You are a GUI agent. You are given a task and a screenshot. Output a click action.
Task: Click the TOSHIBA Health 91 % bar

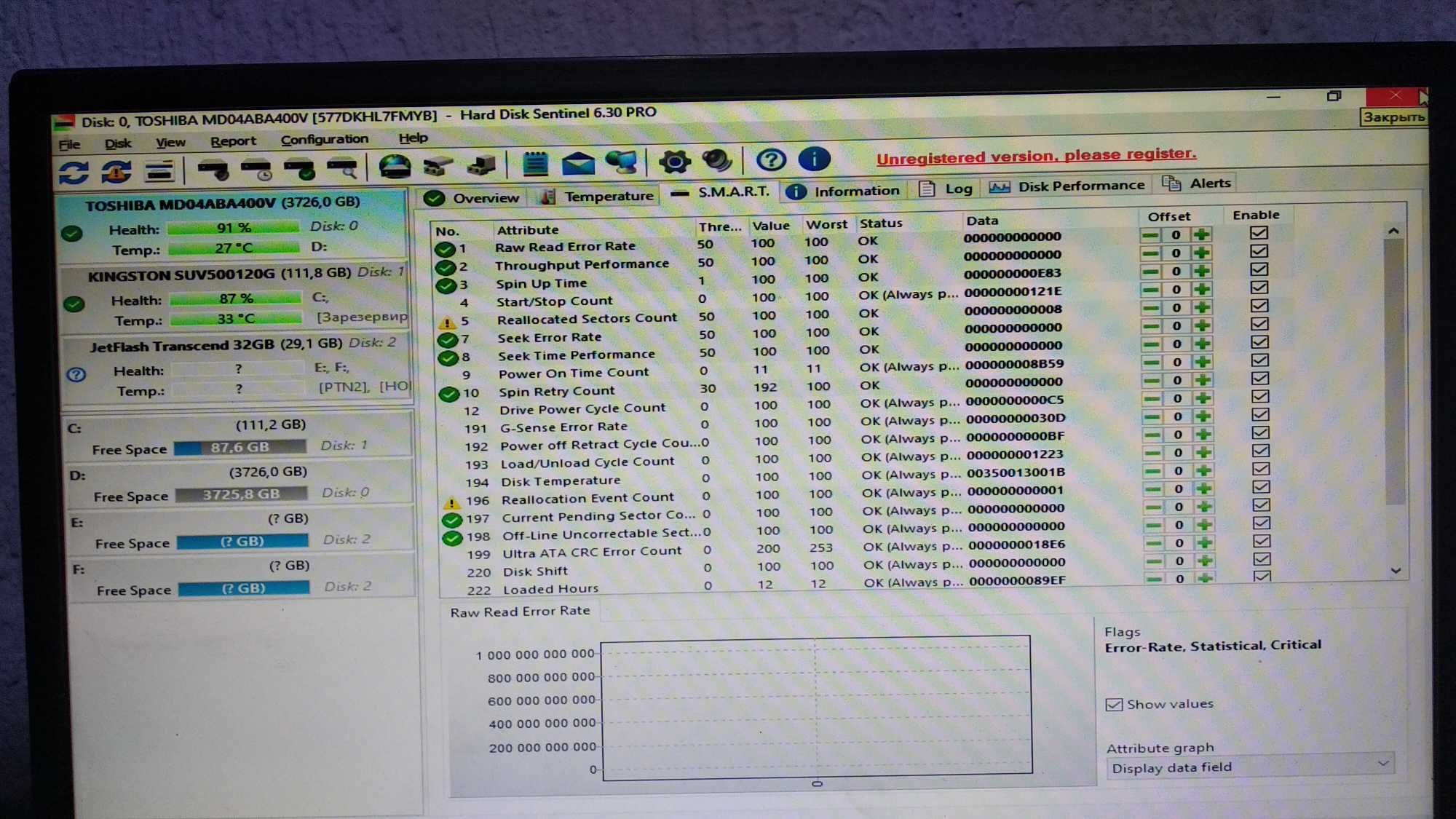[233, 228]
